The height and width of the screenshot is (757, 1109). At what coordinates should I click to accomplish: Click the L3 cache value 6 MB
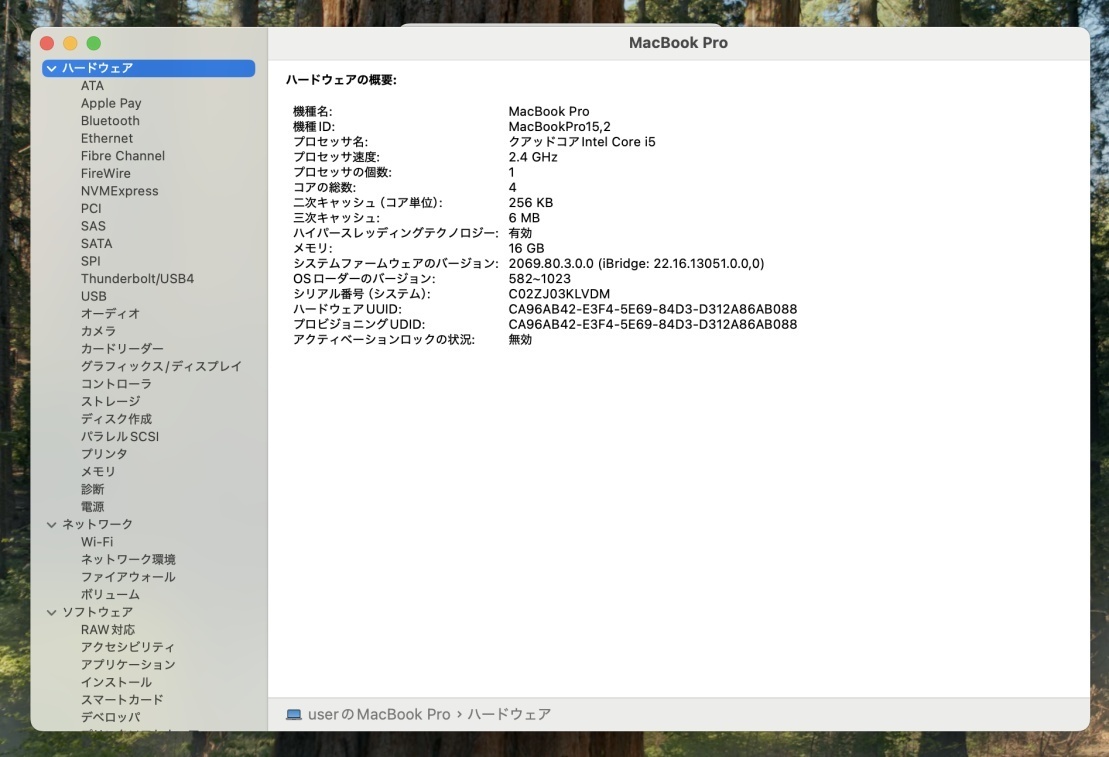(524, 218)
